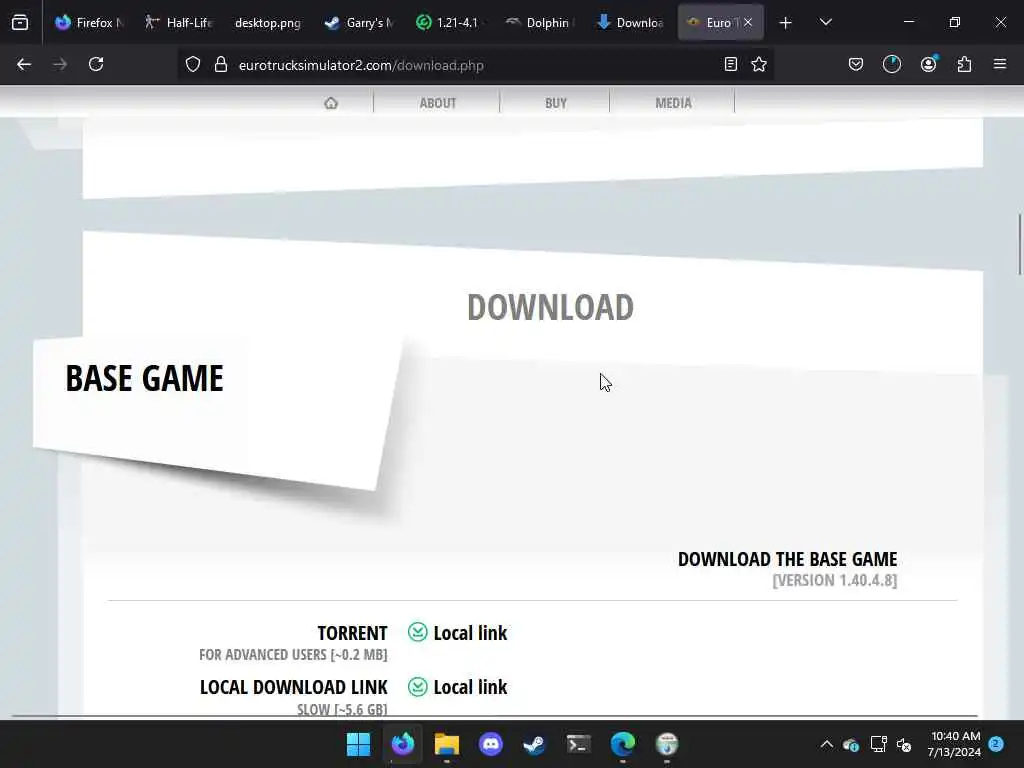
Task: Open the ABOUT menu item
Action: 438,103
